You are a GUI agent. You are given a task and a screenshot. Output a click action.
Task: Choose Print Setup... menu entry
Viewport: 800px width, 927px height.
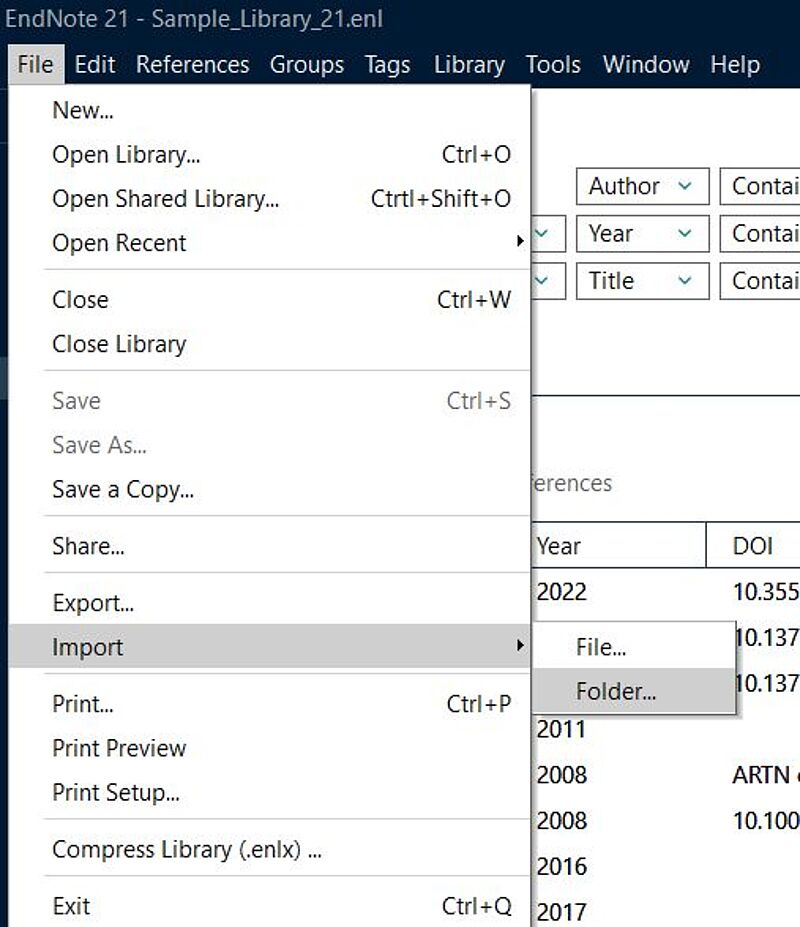[269, 793]
